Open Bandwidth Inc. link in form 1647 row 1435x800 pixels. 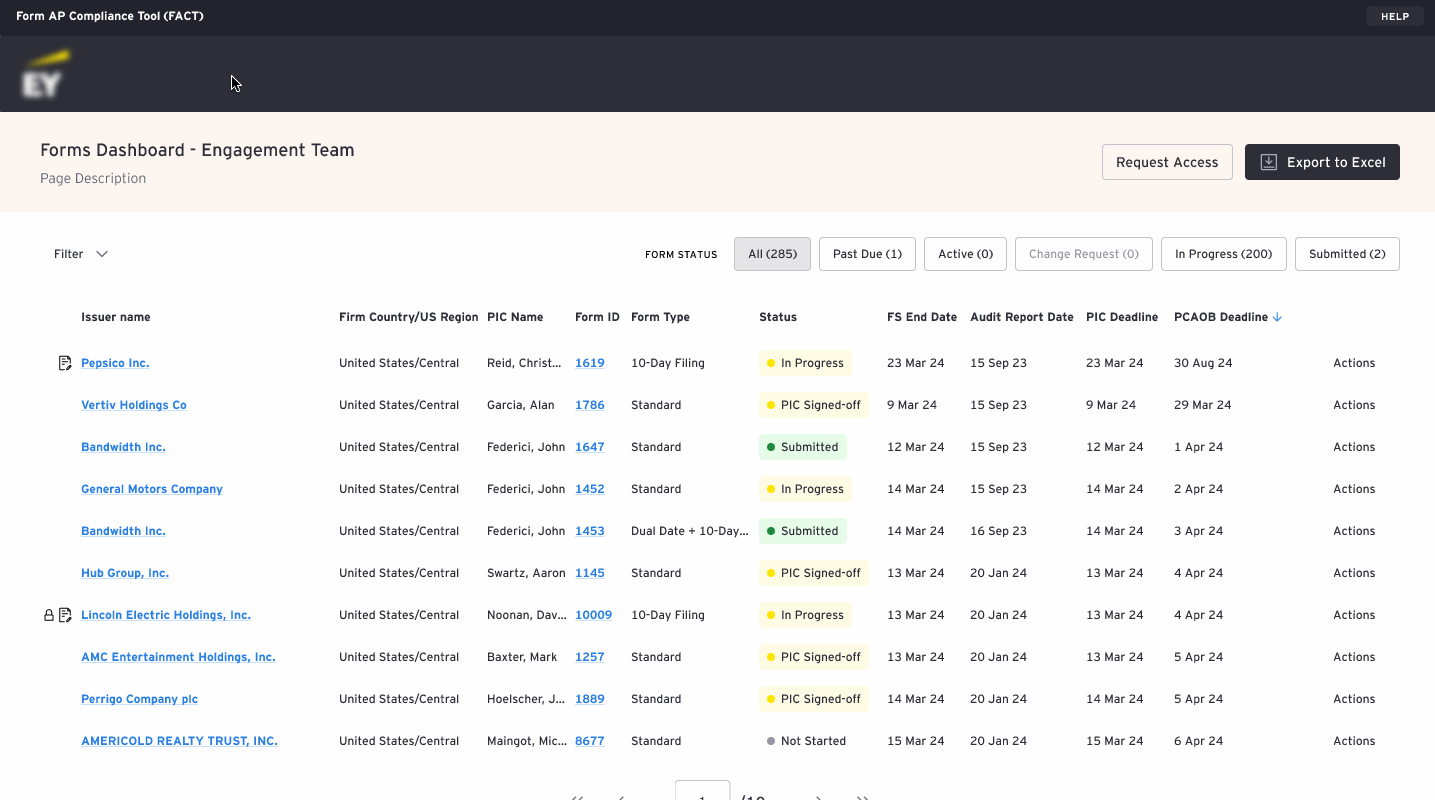tap(123, 447)
